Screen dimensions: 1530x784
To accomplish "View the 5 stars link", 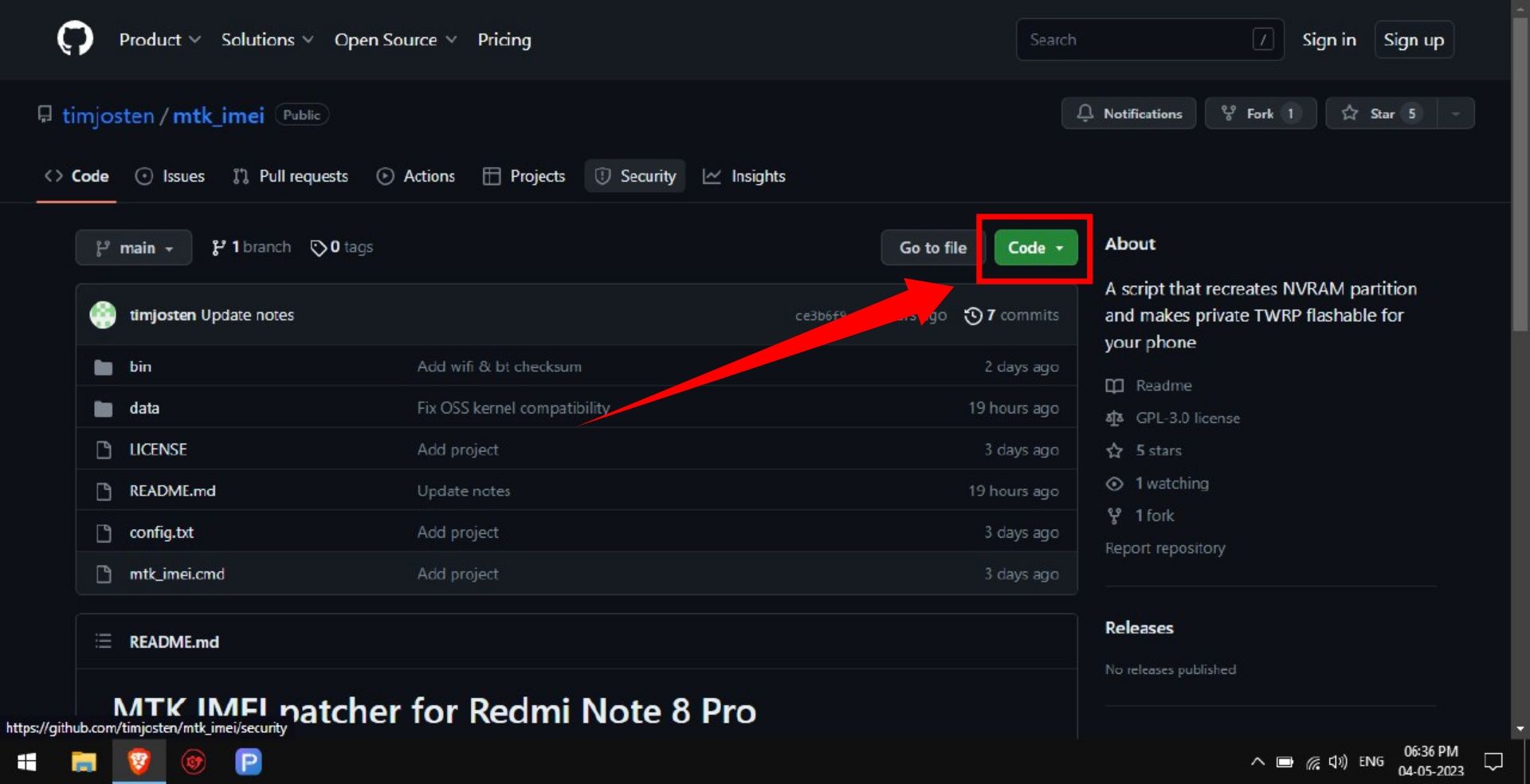I will pyautogui.click(x=1143, y=451).
